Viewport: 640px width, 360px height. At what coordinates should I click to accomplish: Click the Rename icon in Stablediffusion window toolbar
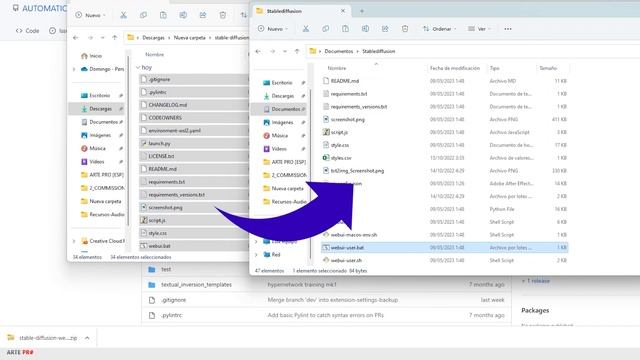365,29
